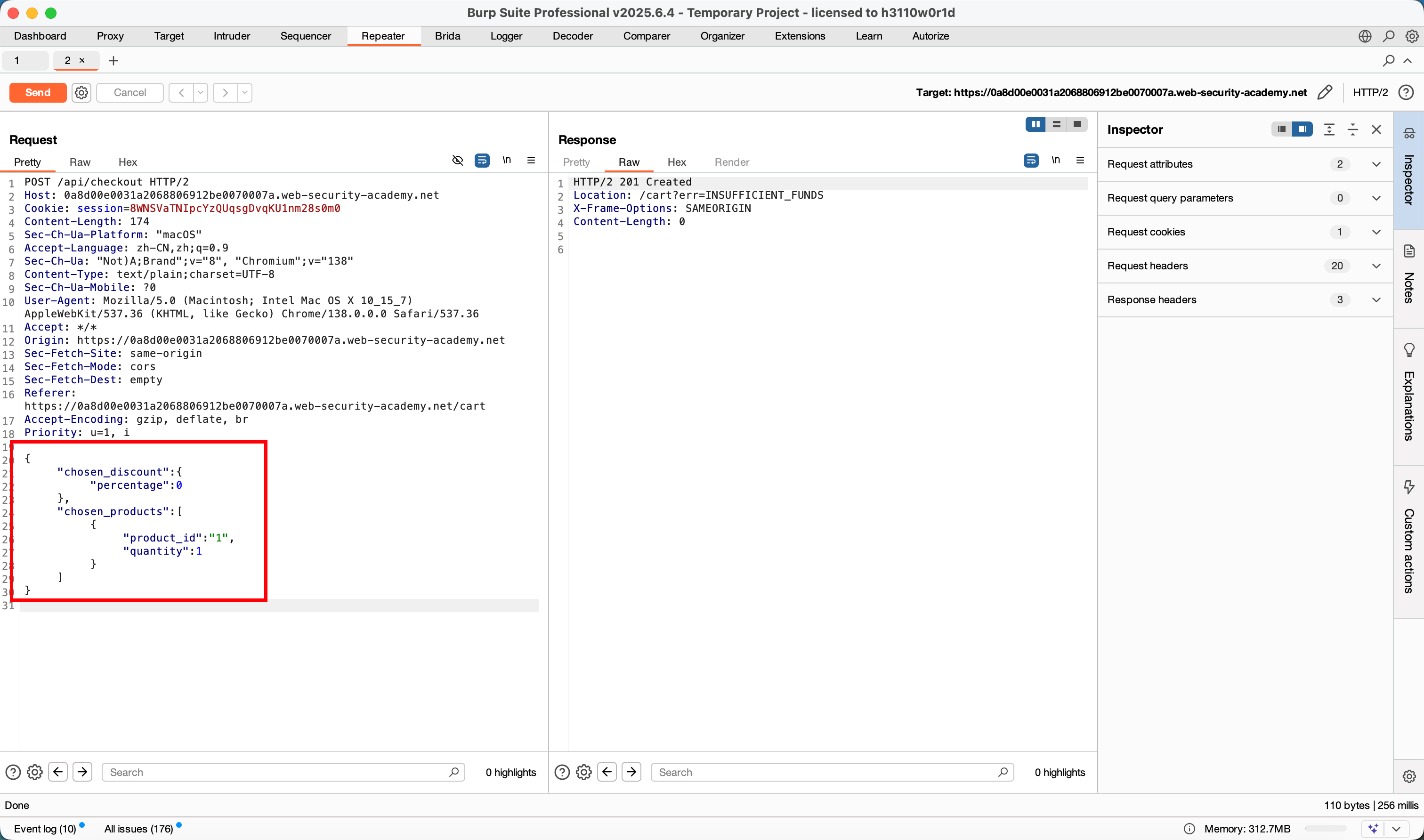Expand Response headers section
Image resolution: width=1424 pixels, height=840 pixels.
pyautogui.click(x=1376, y=300)
